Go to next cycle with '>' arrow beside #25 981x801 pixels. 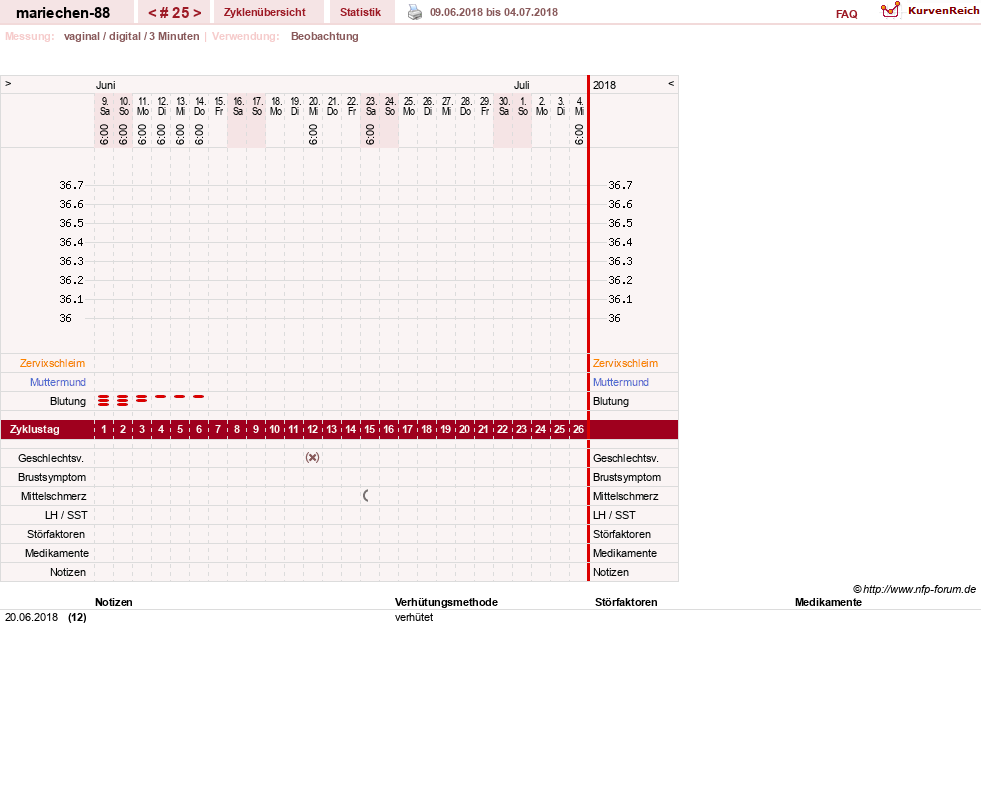[x=197, y=13]
